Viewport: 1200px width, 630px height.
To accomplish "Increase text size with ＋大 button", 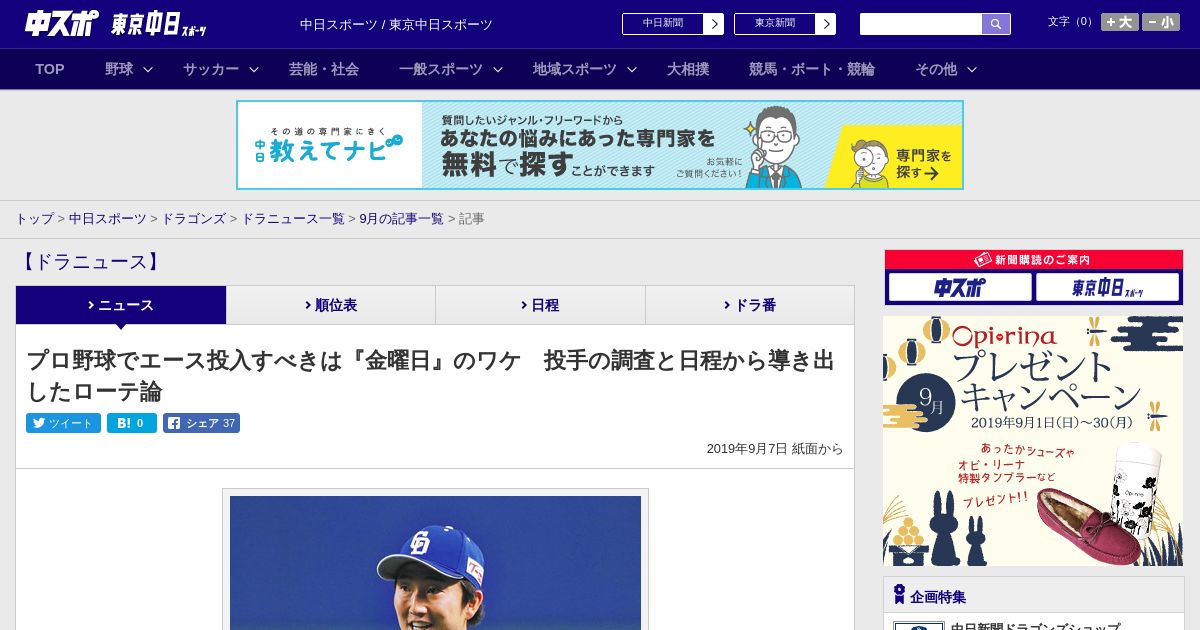I will [1119, 22].
